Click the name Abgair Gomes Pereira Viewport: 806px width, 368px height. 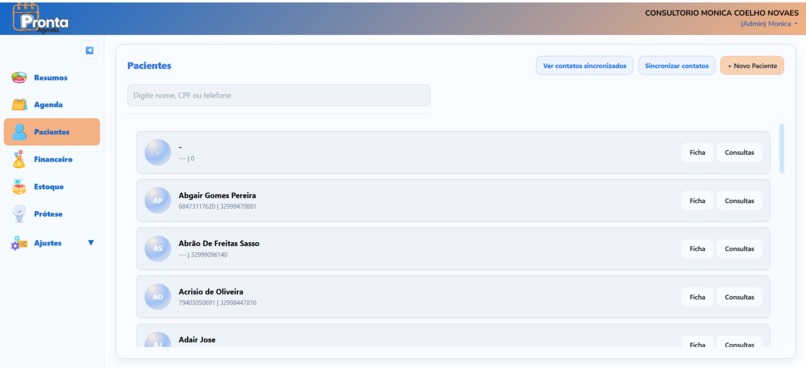pos(217,195)
